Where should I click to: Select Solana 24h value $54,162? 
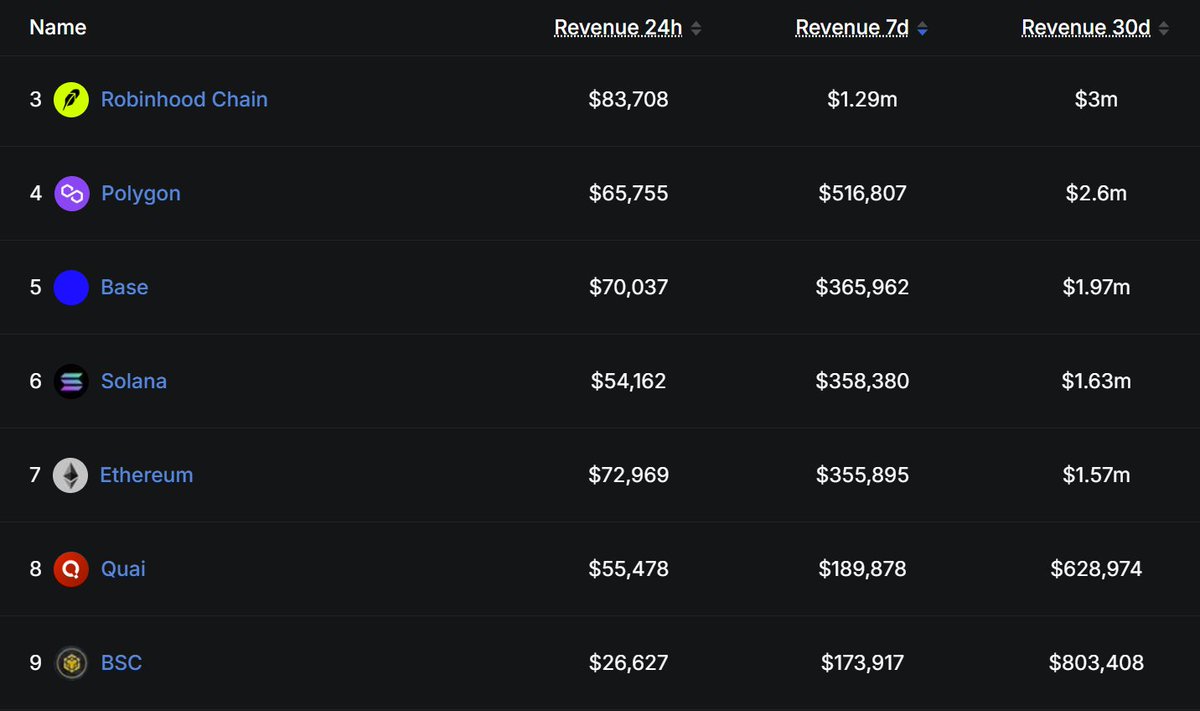coord(628,382)
